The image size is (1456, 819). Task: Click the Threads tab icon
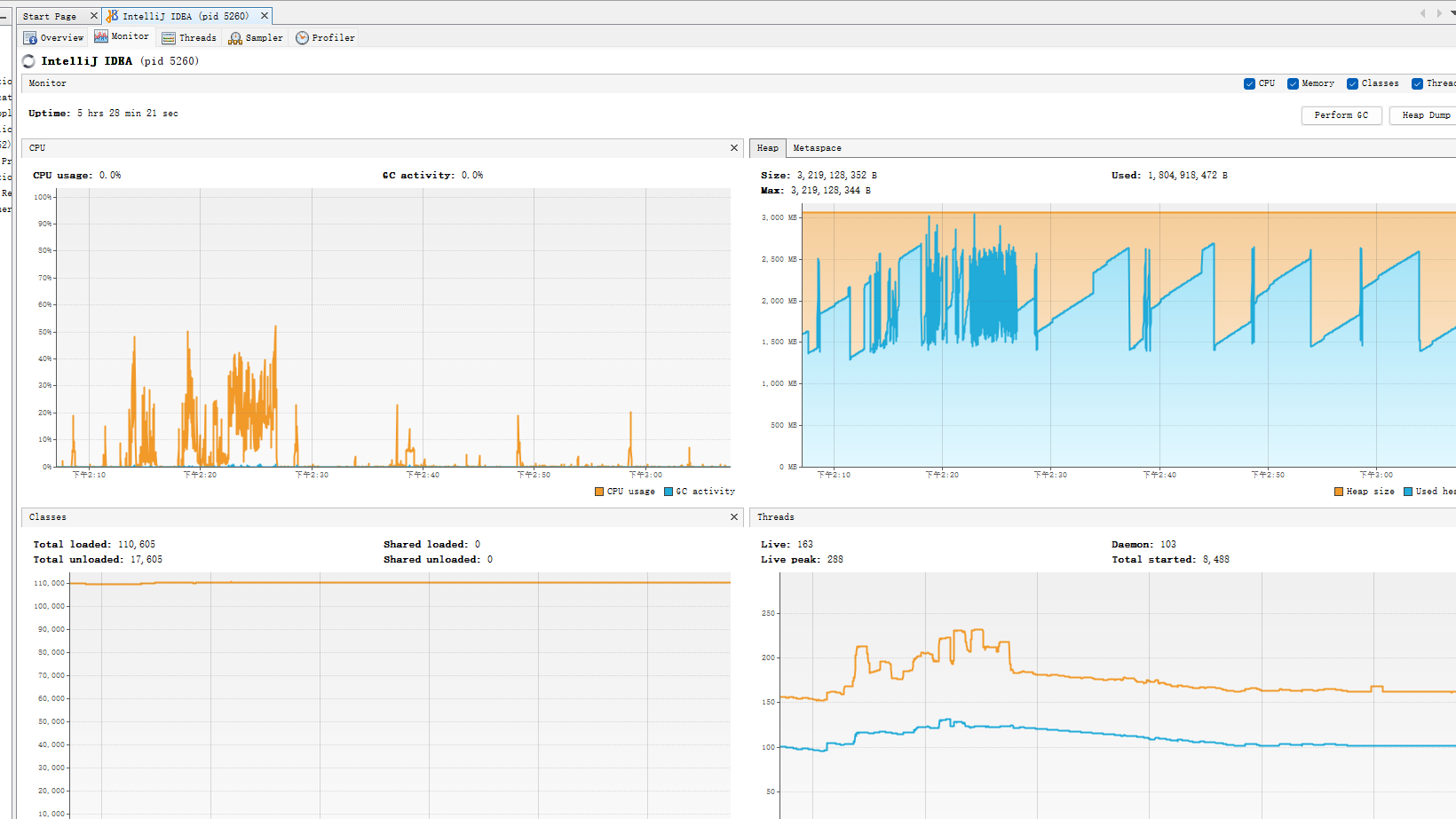[169, 38]
